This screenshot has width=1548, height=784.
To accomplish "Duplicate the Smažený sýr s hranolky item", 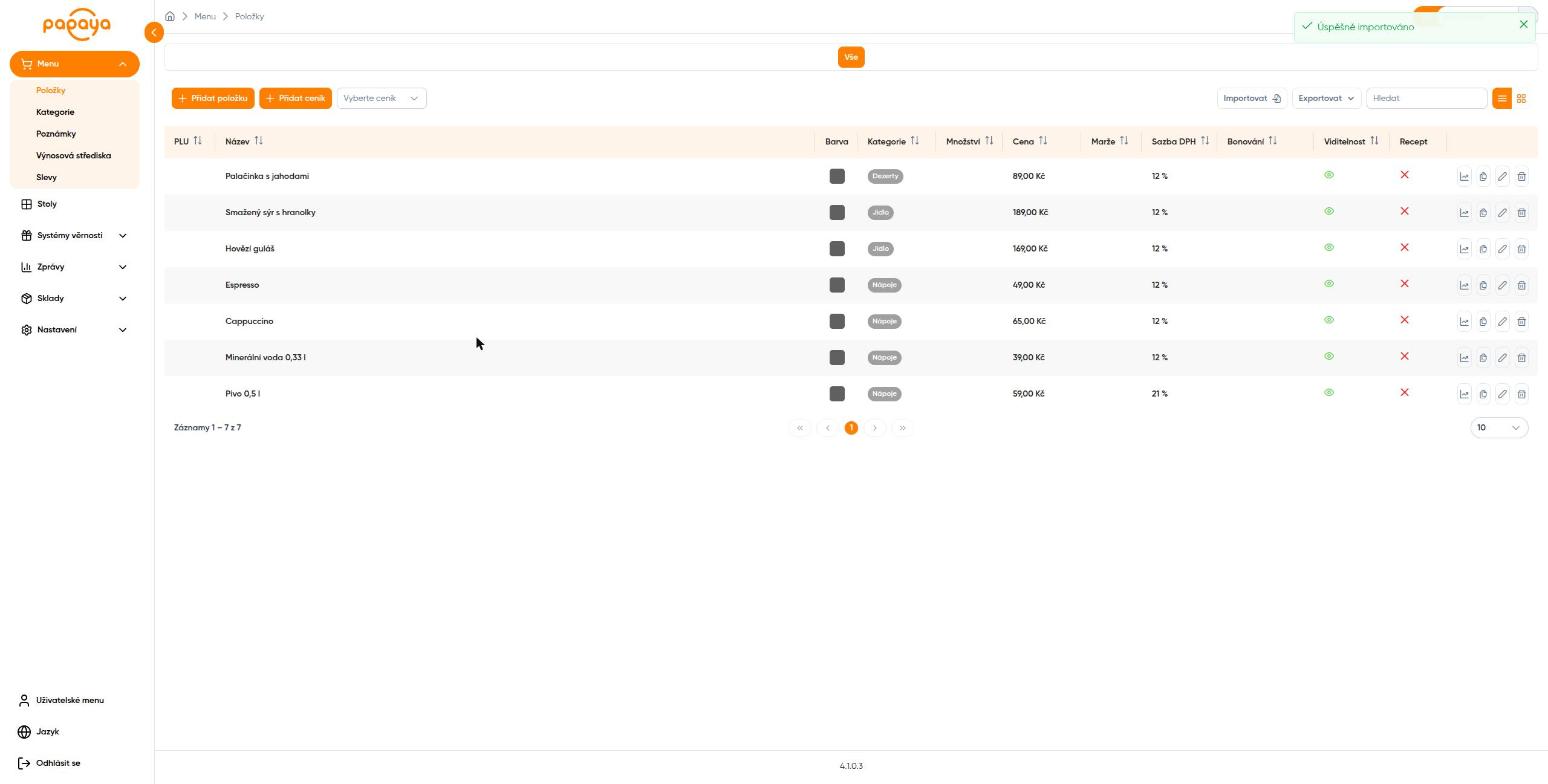I will tap(1483, 212).
